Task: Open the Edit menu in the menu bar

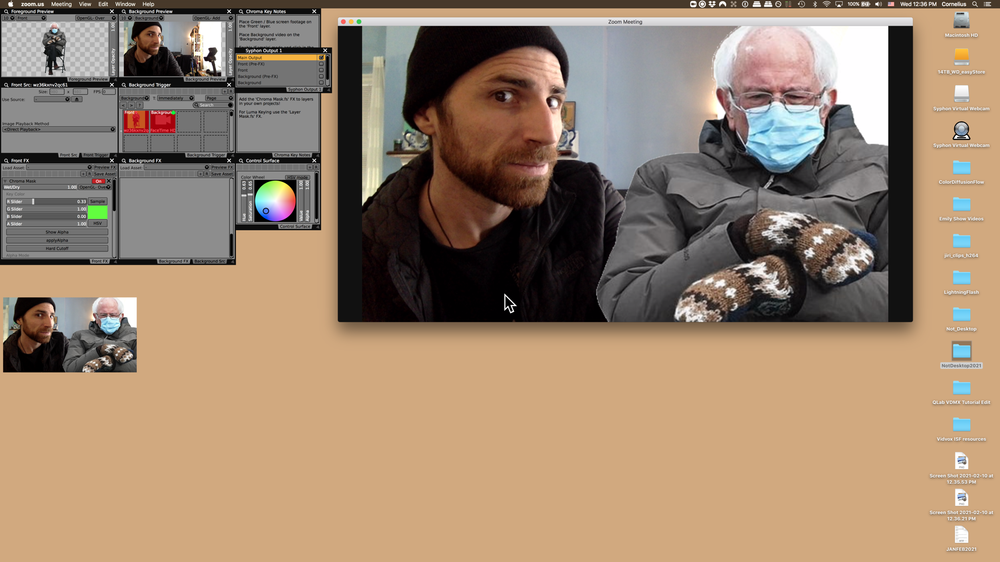Action: point(103,4)
